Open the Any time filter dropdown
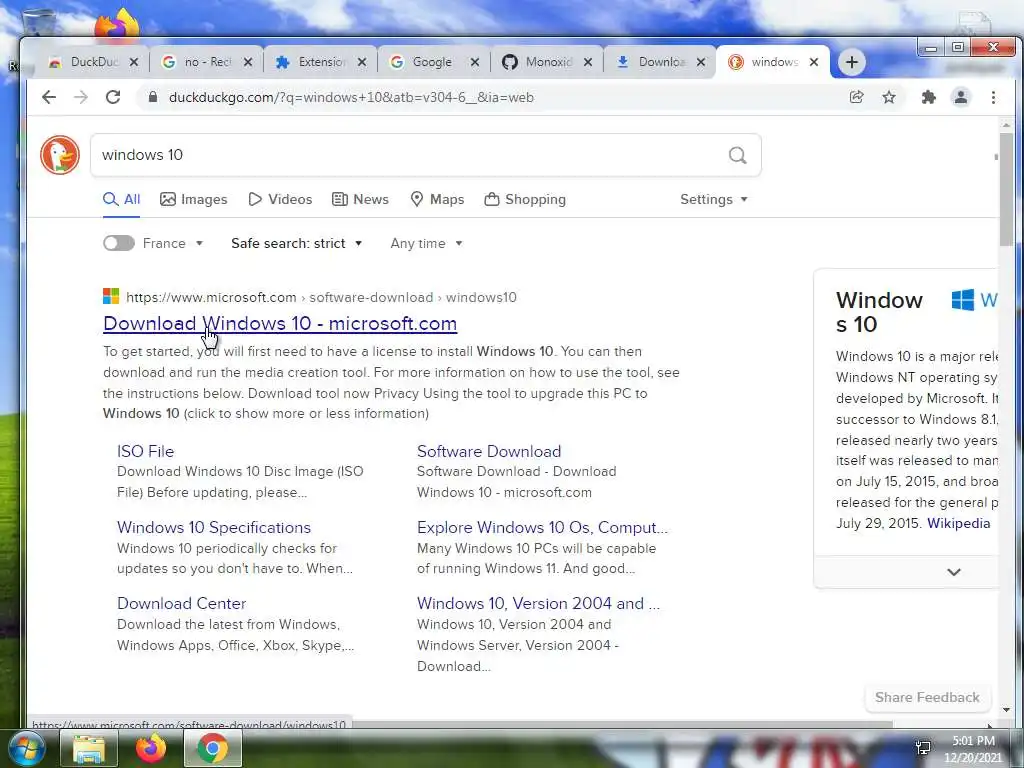Image resolution: width=1024 pixels, height=768 pixels. [426, 243]
